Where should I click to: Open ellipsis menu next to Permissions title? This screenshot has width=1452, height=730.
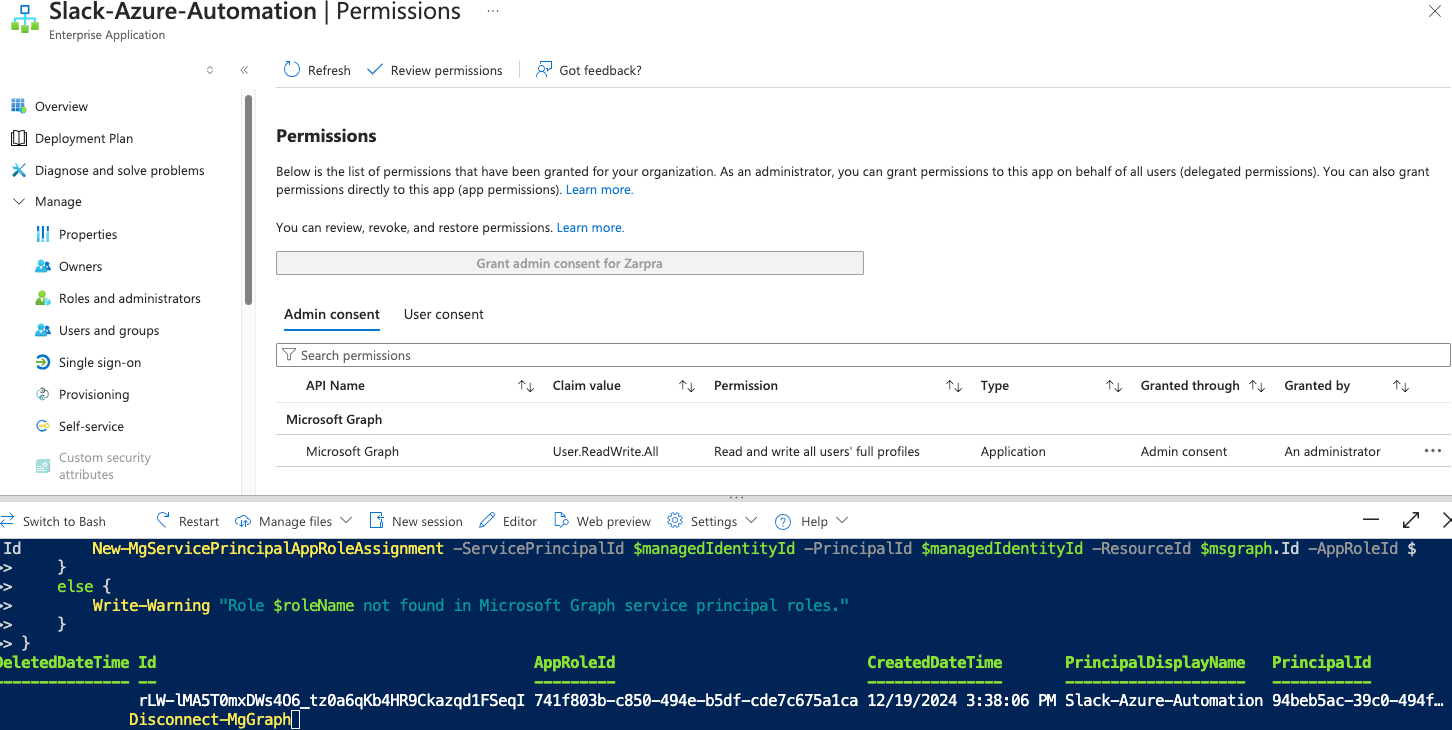point(492,10)
